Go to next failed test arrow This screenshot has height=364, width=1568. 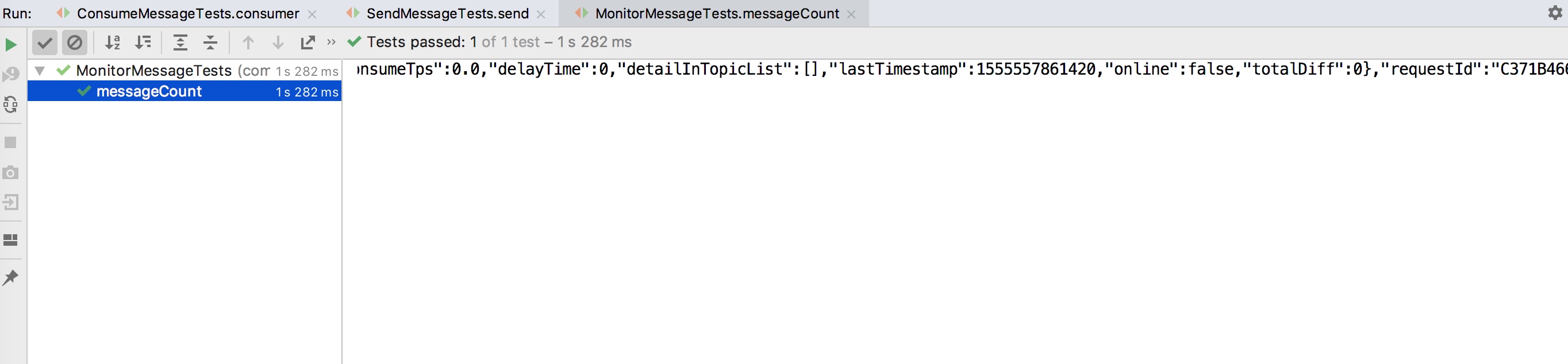click(x=278, y=42)
